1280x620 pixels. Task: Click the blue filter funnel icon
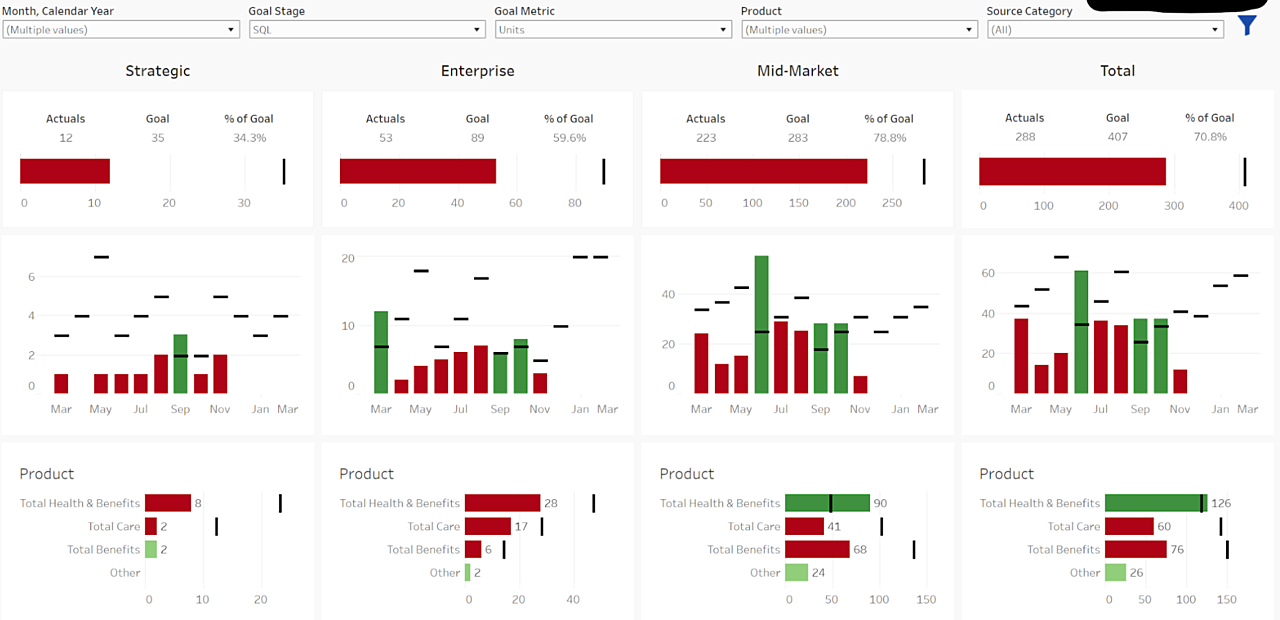click(1246, 26)
